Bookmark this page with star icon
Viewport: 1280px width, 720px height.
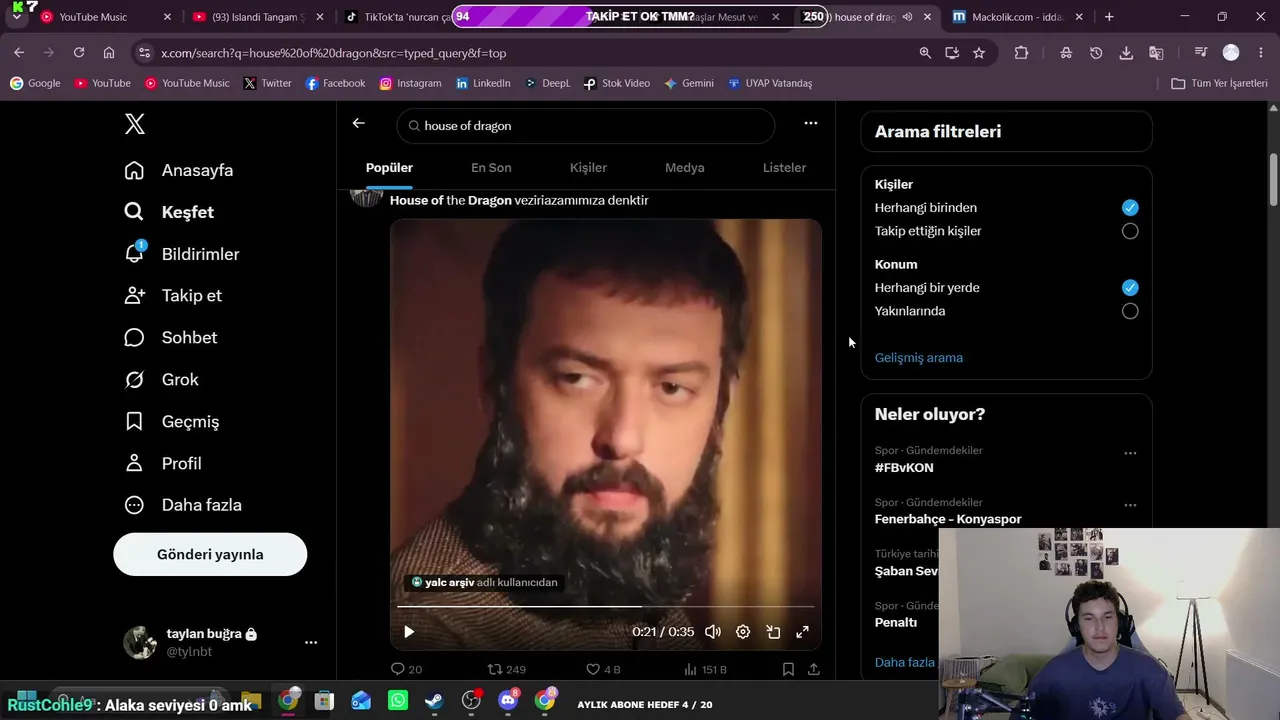point(979,53)
